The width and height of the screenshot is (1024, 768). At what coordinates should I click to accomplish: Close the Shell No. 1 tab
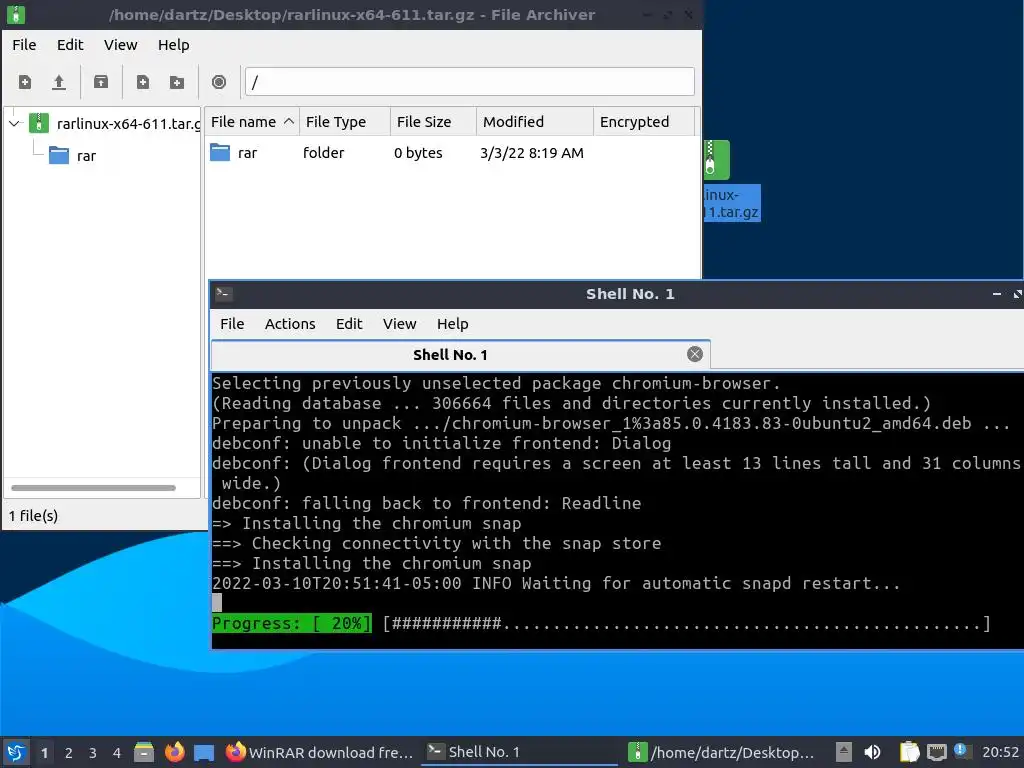tap(695, 354)
